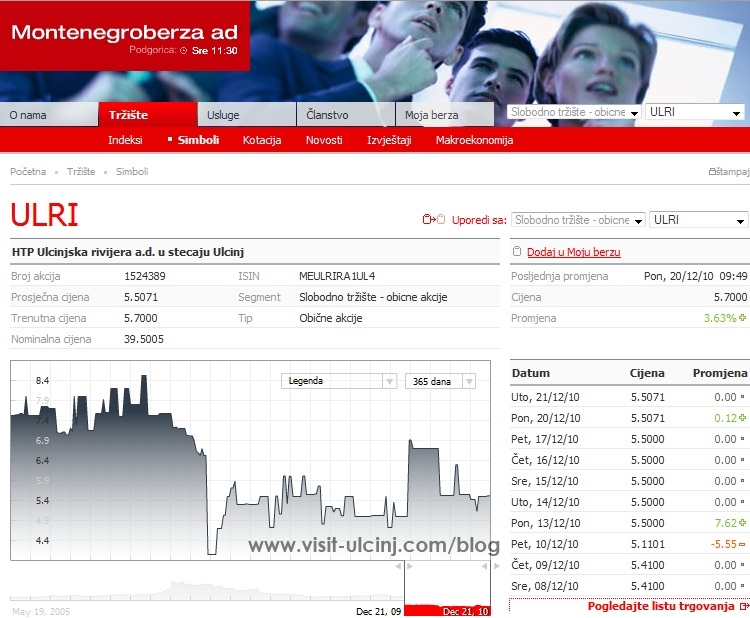
Task: Click the icon beside Dodaj u Moju berzu
Action: pos(517,252)
